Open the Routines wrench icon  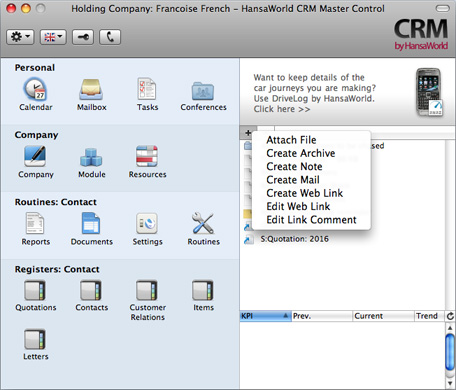tap(203, 223)
